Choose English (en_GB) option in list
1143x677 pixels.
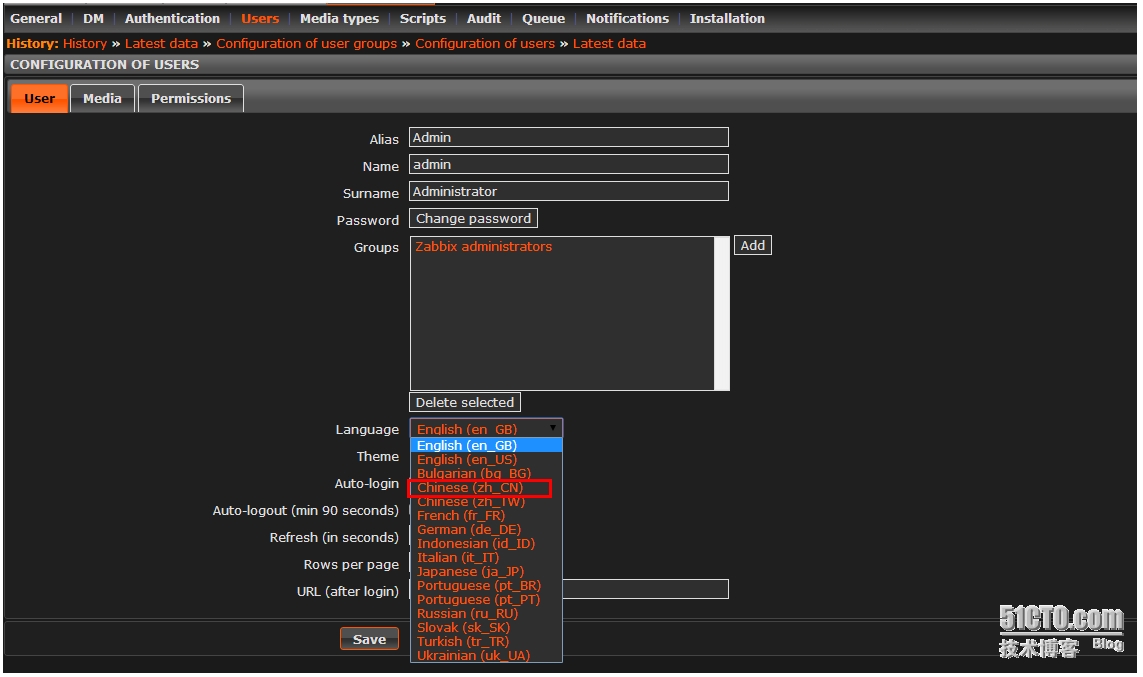click(x=486, y=445)
